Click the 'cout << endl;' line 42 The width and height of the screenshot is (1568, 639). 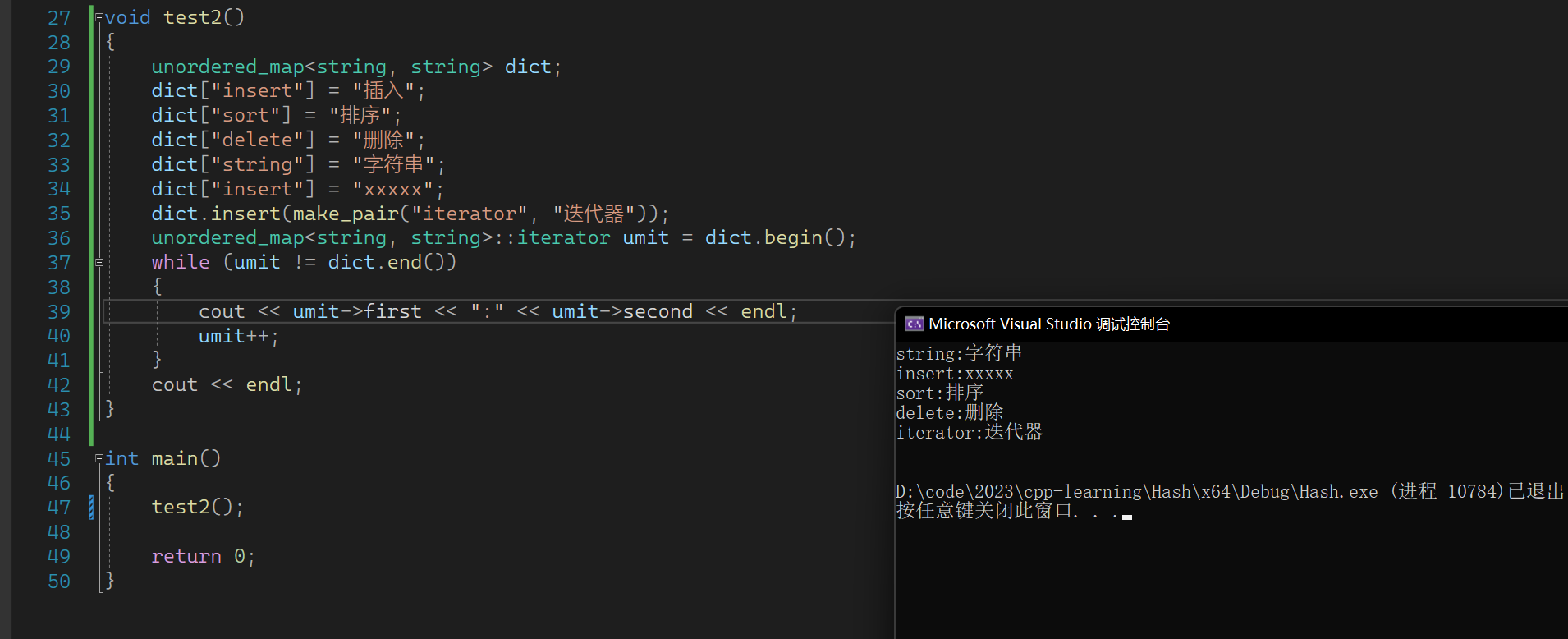tap(227, 384)
